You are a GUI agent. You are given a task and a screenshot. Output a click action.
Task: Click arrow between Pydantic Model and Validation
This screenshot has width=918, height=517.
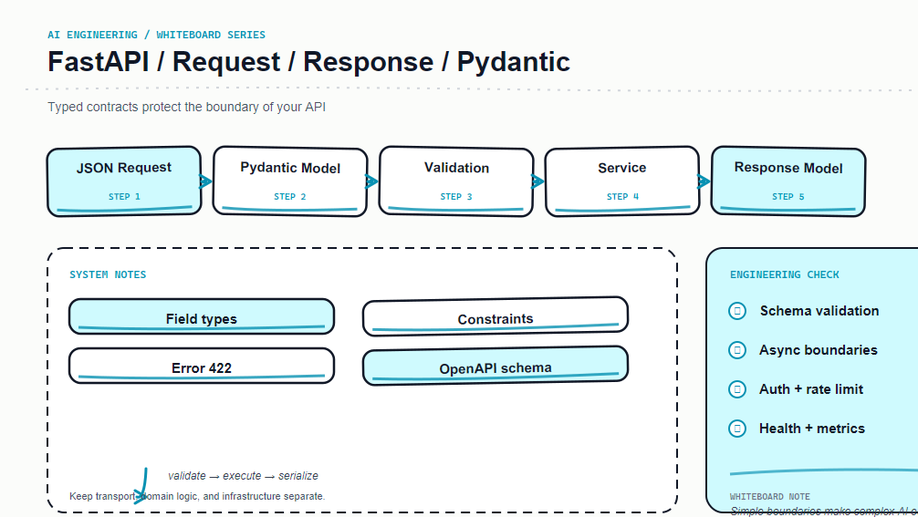(371, 182)
